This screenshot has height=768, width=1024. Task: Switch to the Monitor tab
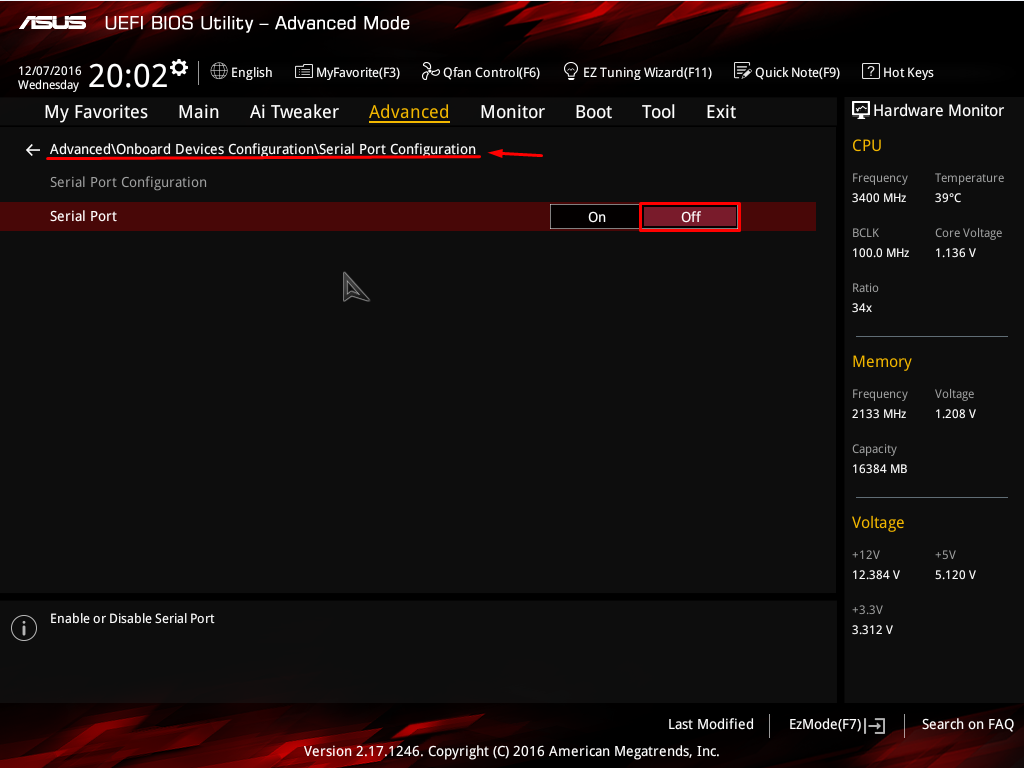(512, 112)
